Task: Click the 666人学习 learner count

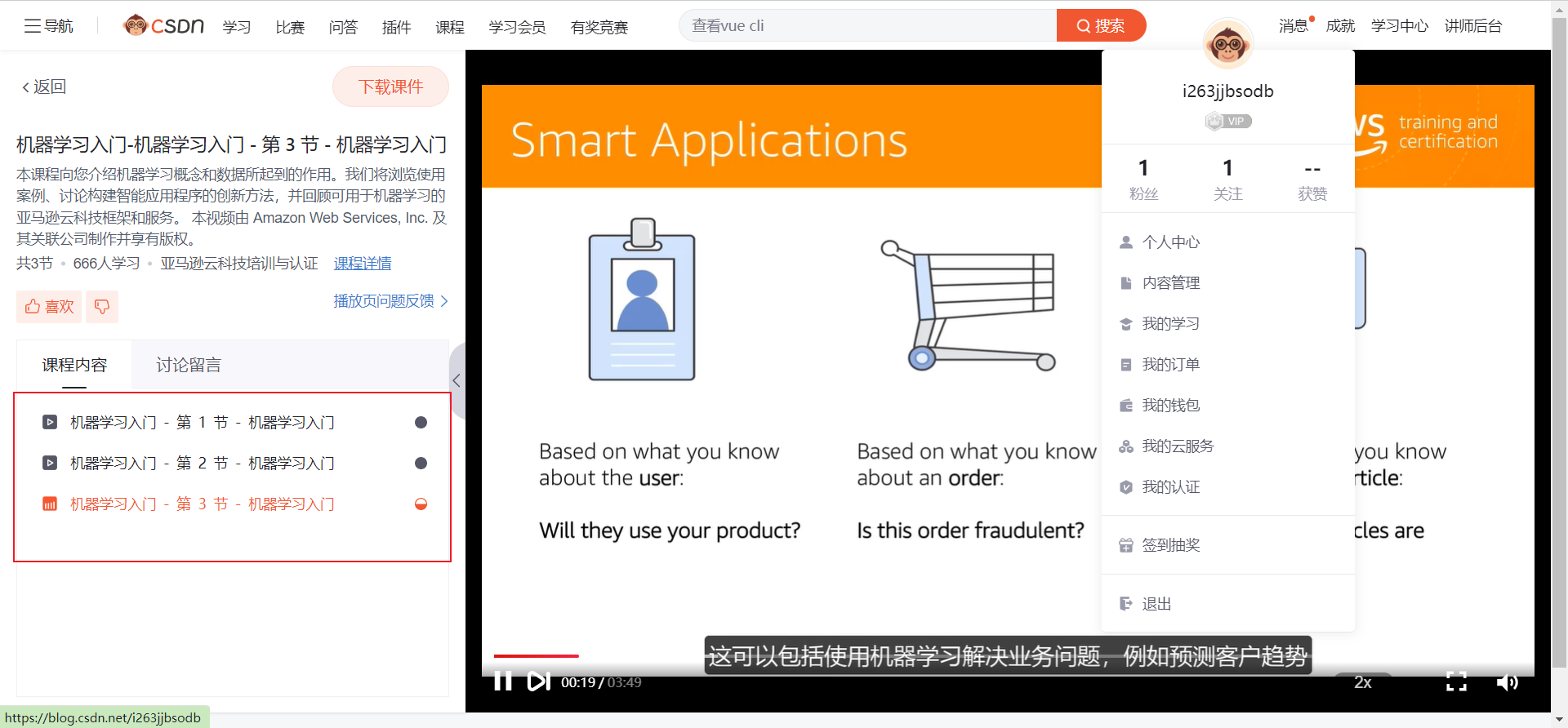Action: click(106, 264)
